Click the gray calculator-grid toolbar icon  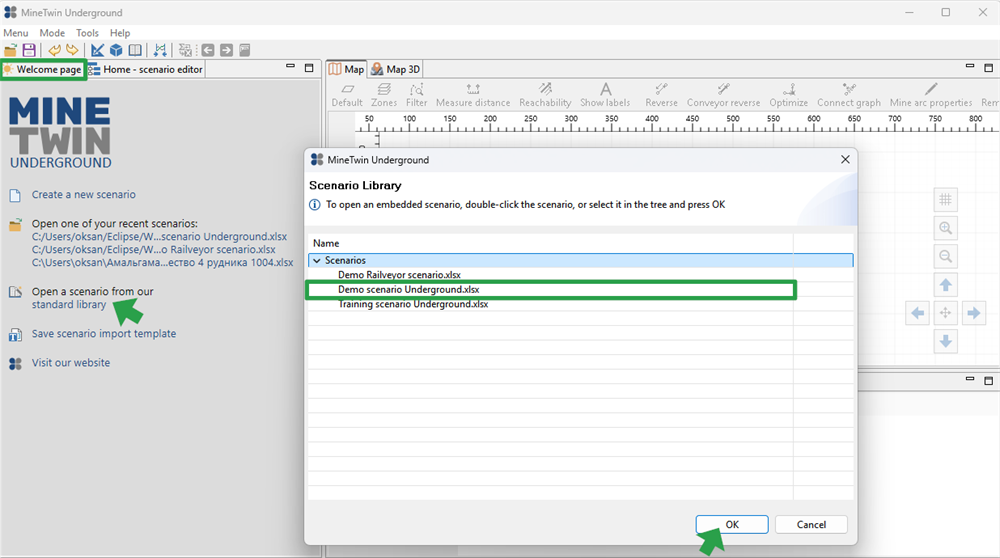(185, 50)
